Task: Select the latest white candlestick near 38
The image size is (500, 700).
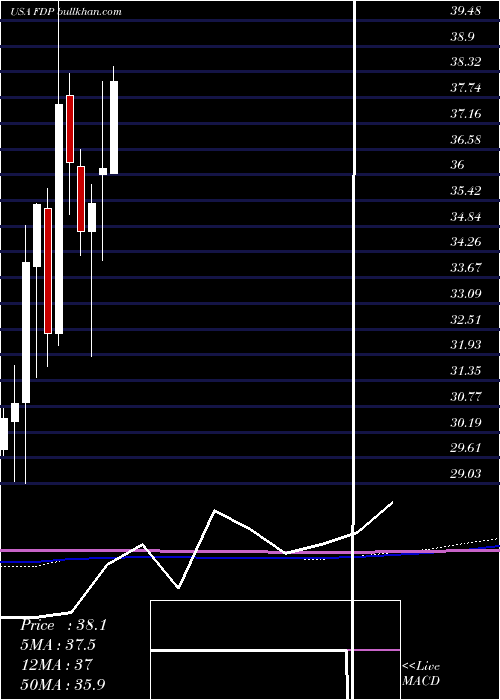Action: (x=114, y=127)
